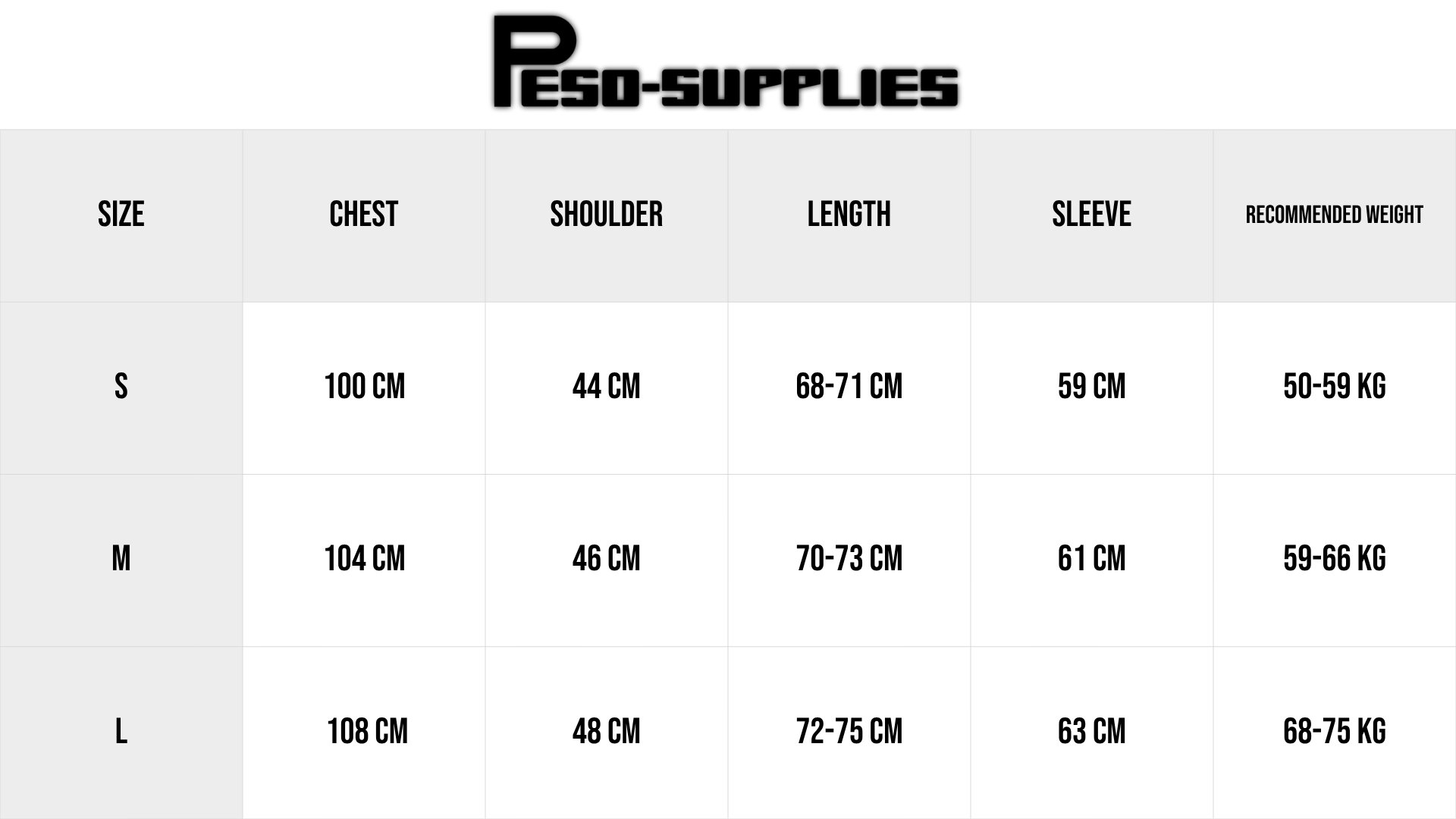Select the size S row label
The image size is (1456, 819).
[x=121, y=387]
